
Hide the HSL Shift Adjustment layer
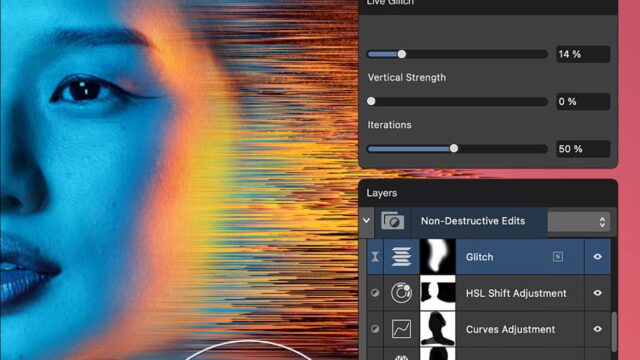pos(597,293)
